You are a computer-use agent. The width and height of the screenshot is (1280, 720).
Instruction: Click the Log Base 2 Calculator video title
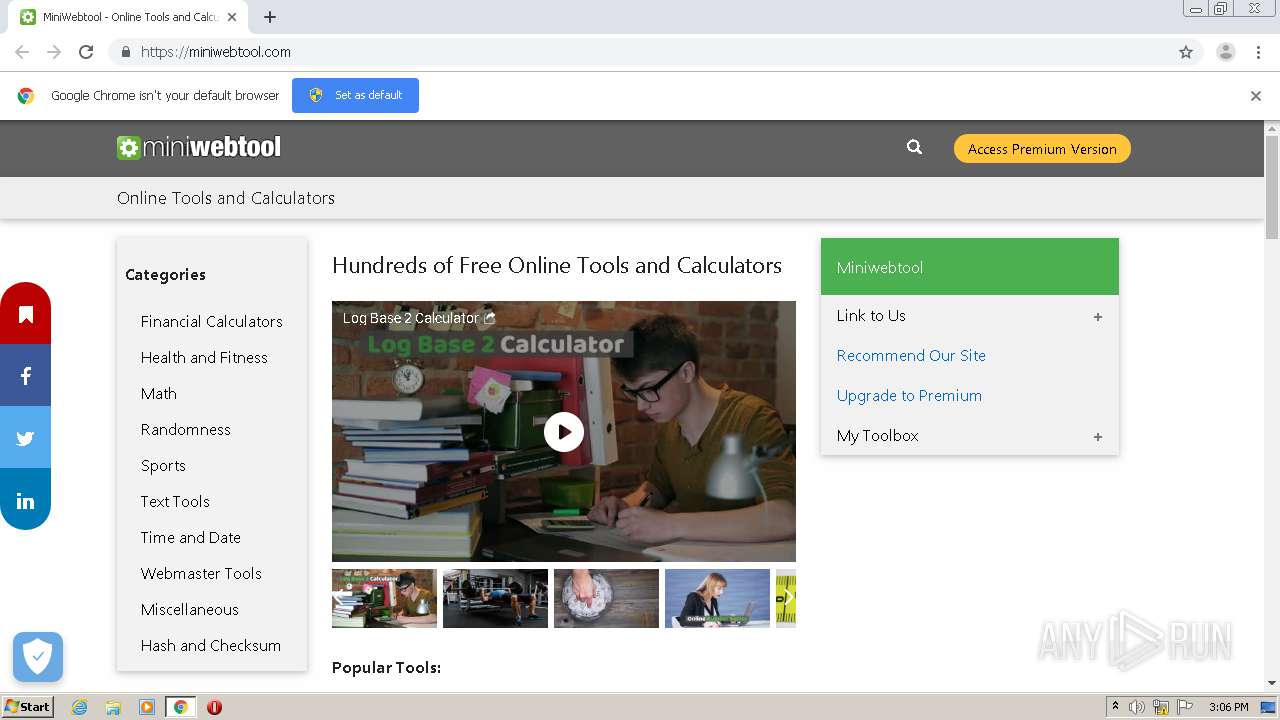(410, 318)
